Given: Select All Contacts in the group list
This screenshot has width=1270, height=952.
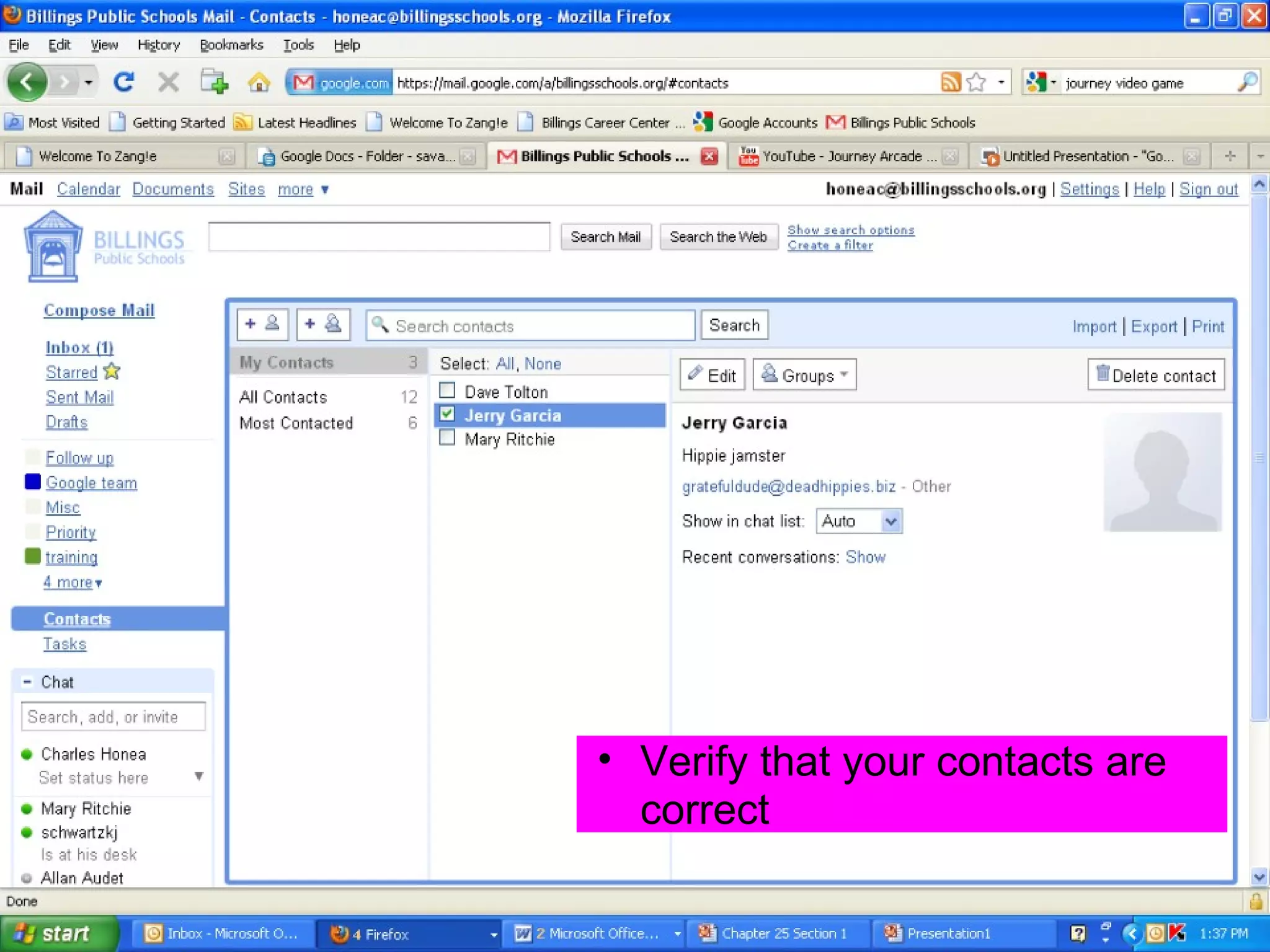Looking at the screenshot, I should (x=327, y=397).
